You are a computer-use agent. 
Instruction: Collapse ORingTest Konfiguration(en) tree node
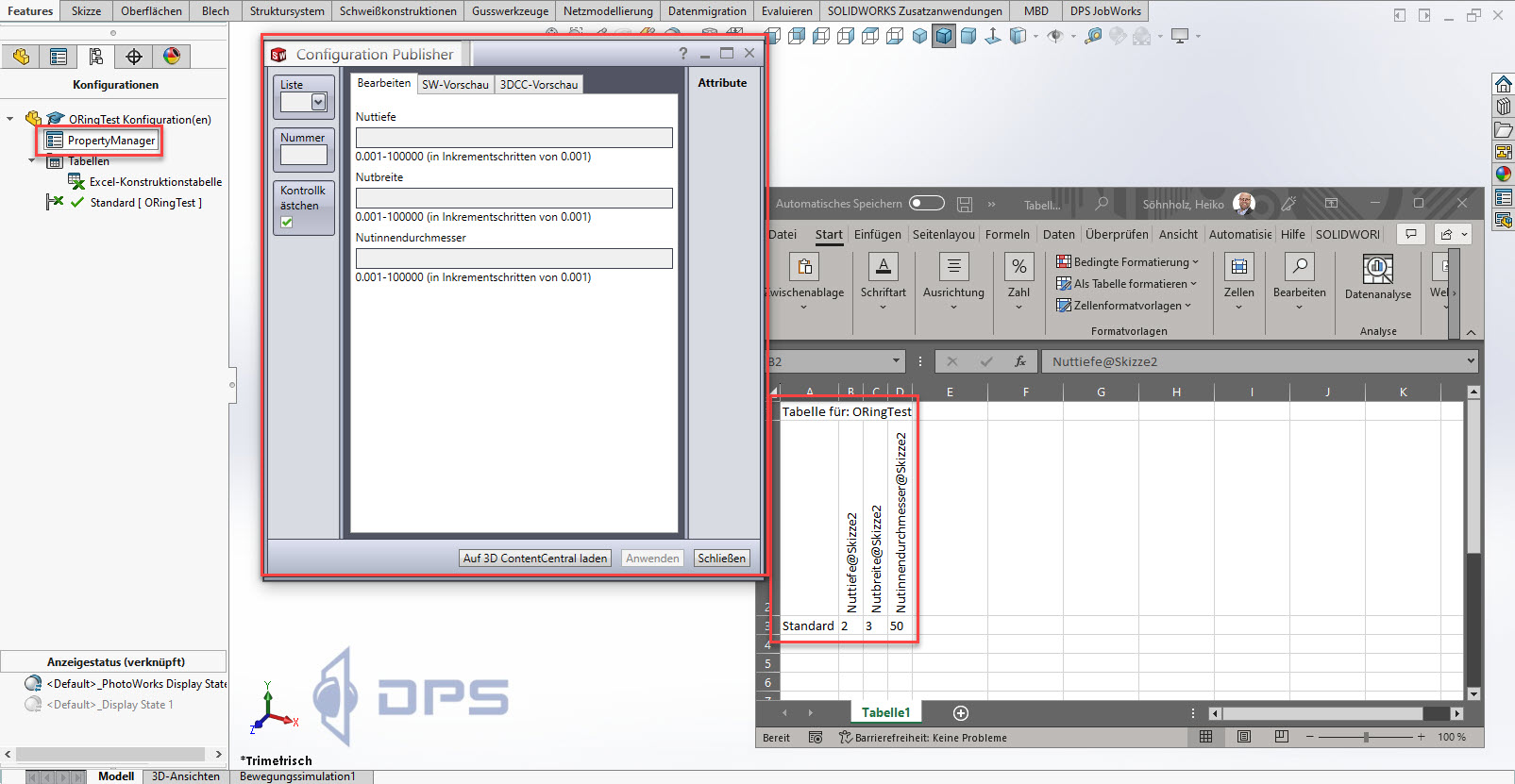(x=10, y=119)
